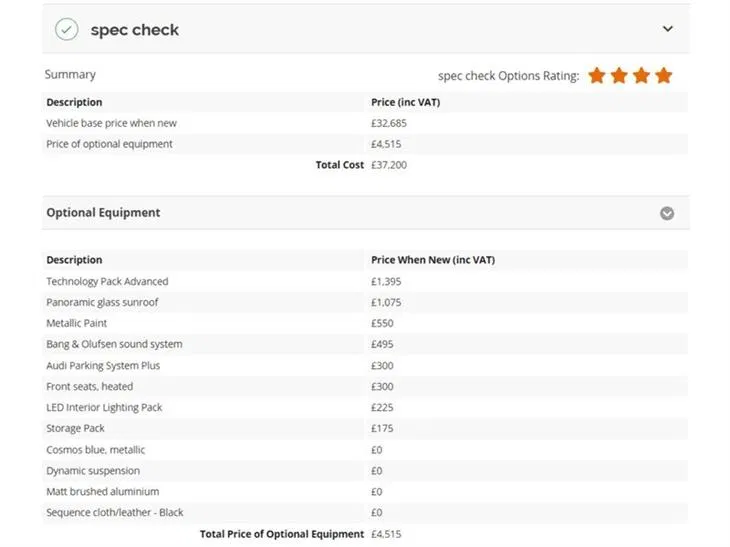Click the Total Cost £37,200 value
Viewport: 730px width, 547px height.
click(x=389, y=165)
